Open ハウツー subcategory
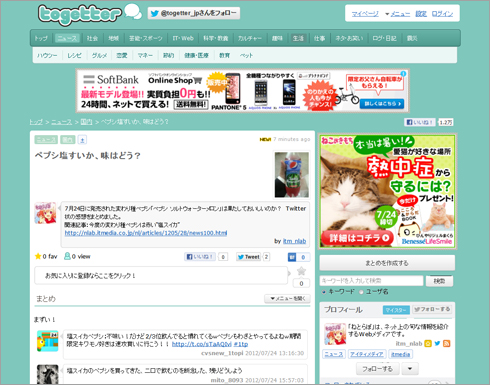Viewport: 490px width, 385px height. (47, 55)
